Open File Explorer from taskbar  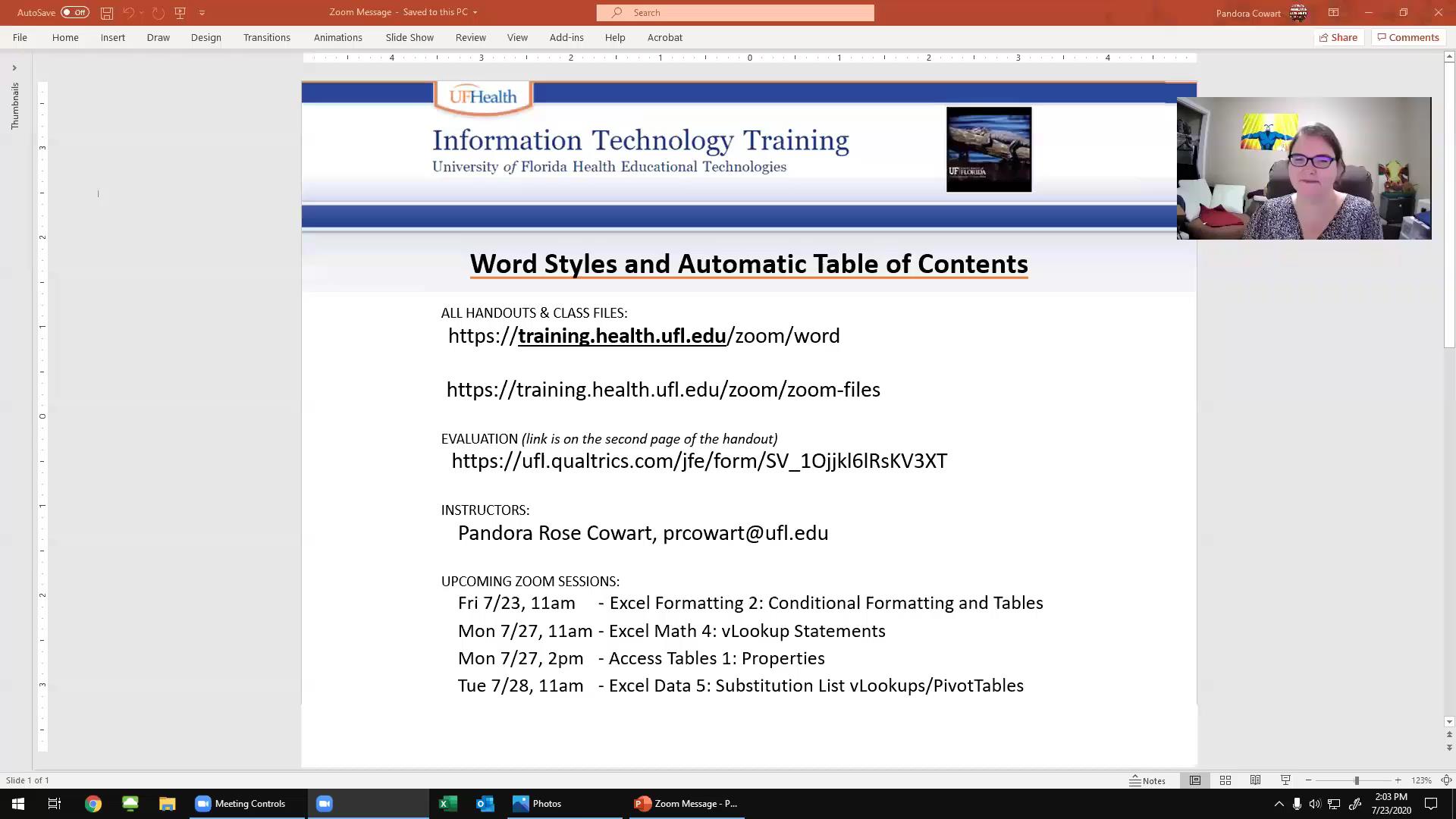[x=167, y=804]
